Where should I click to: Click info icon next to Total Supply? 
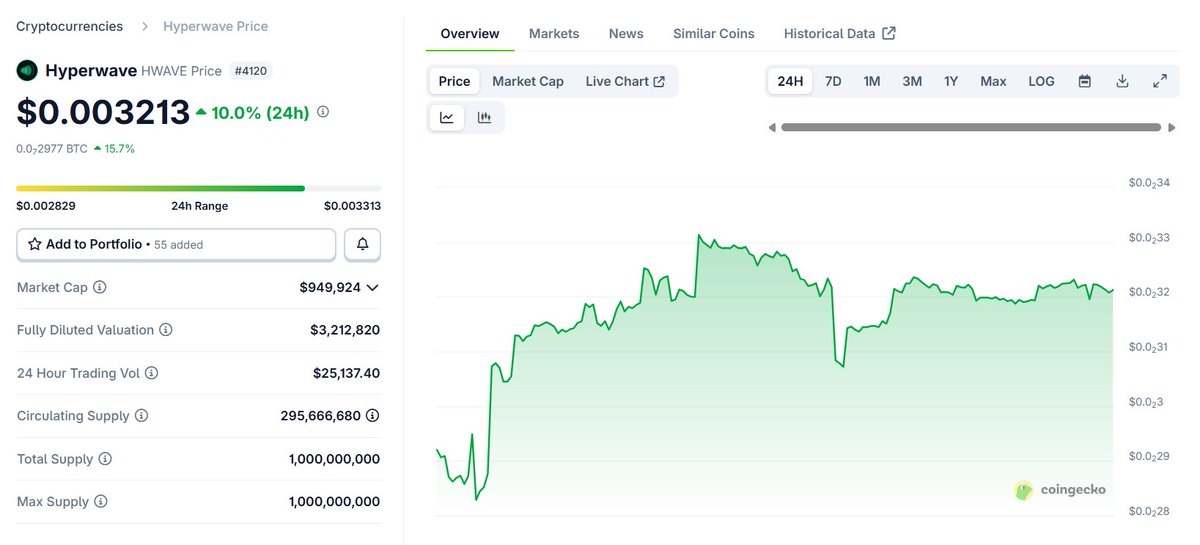click(x=105, y=459)
